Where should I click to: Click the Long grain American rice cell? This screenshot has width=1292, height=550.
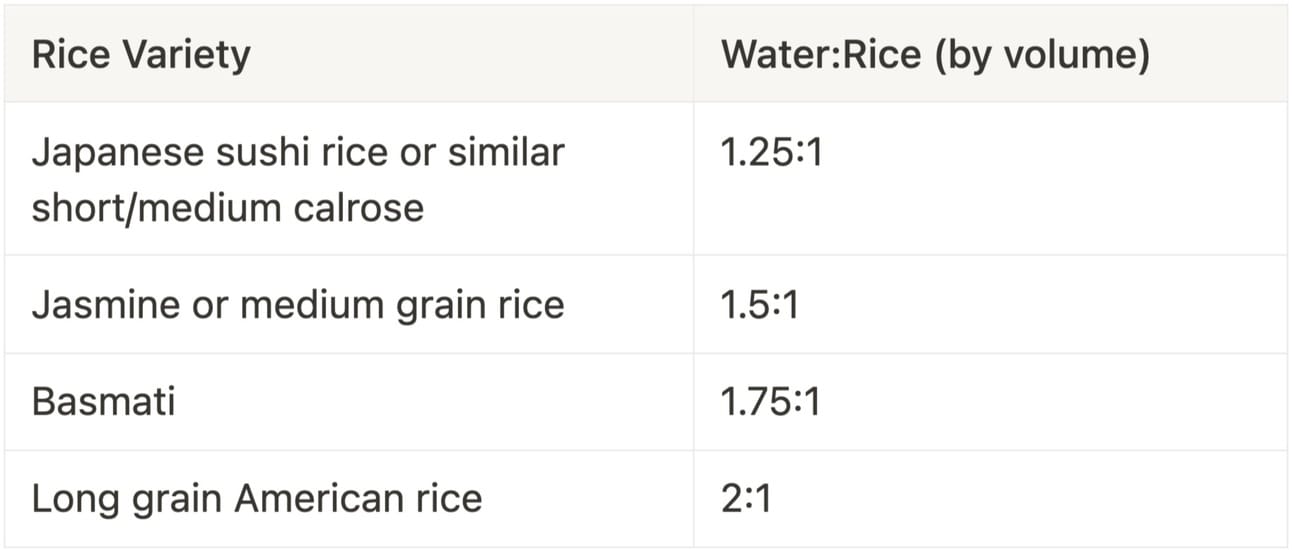257,498
